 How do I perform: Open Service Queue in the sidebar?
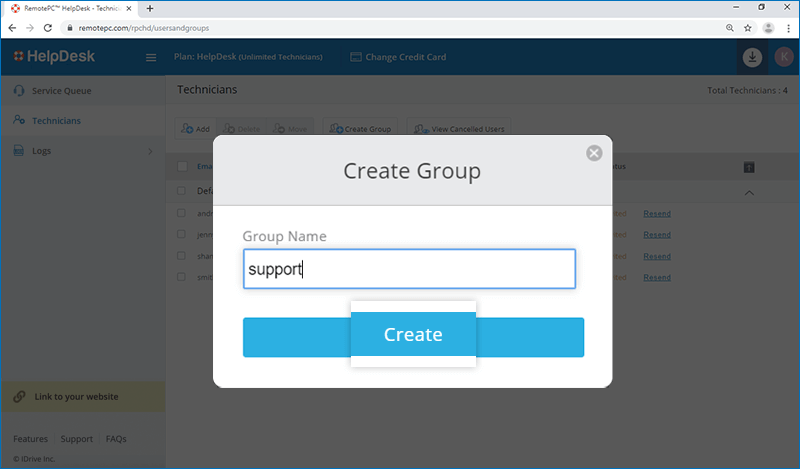[61, 91]
